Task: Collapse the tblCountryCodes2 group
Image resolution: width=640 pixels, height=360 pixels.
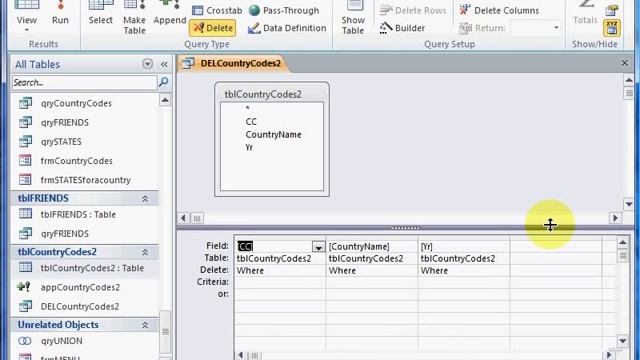Action: [145, 252]
